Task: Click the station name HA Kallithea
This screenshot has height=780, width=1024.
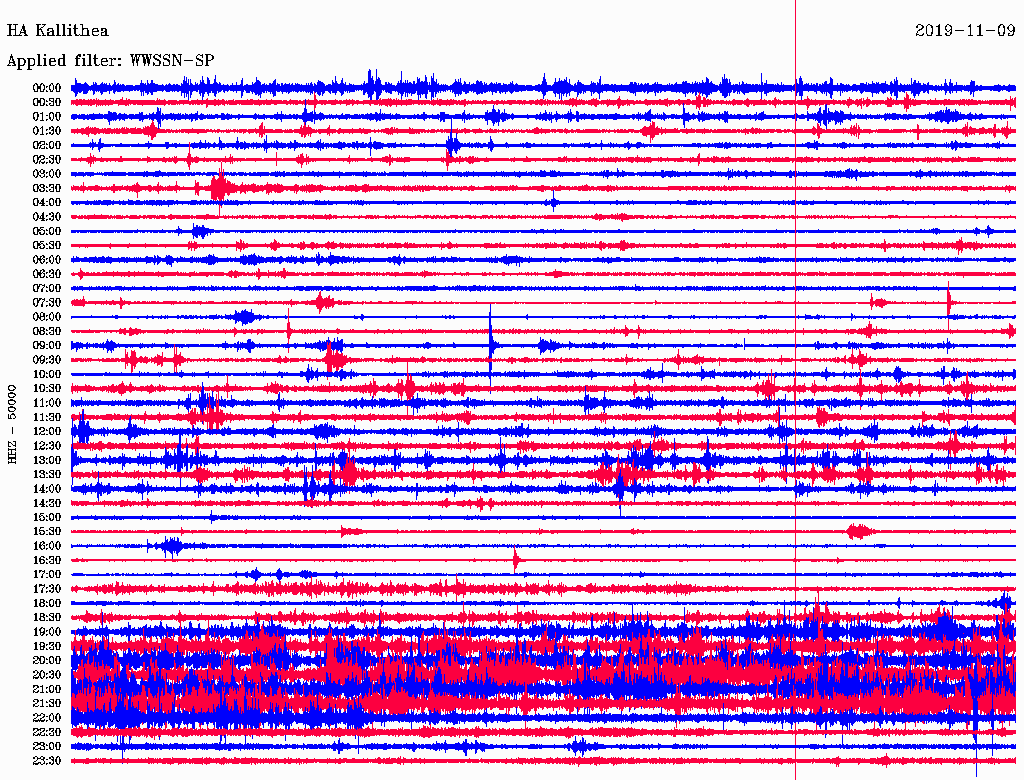Action: point(57,31)
